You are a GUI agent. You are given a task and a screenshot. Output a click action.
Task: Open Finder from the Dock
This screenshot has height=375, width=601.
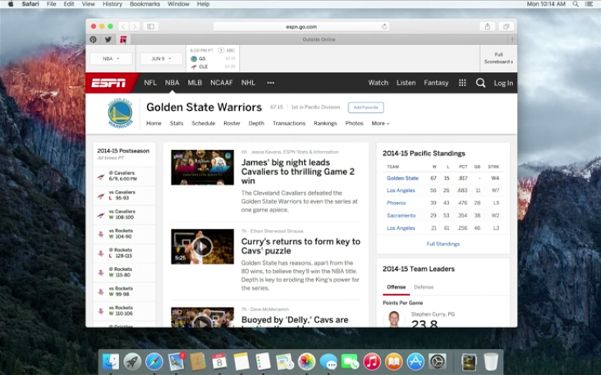click(x=111, y=362)
